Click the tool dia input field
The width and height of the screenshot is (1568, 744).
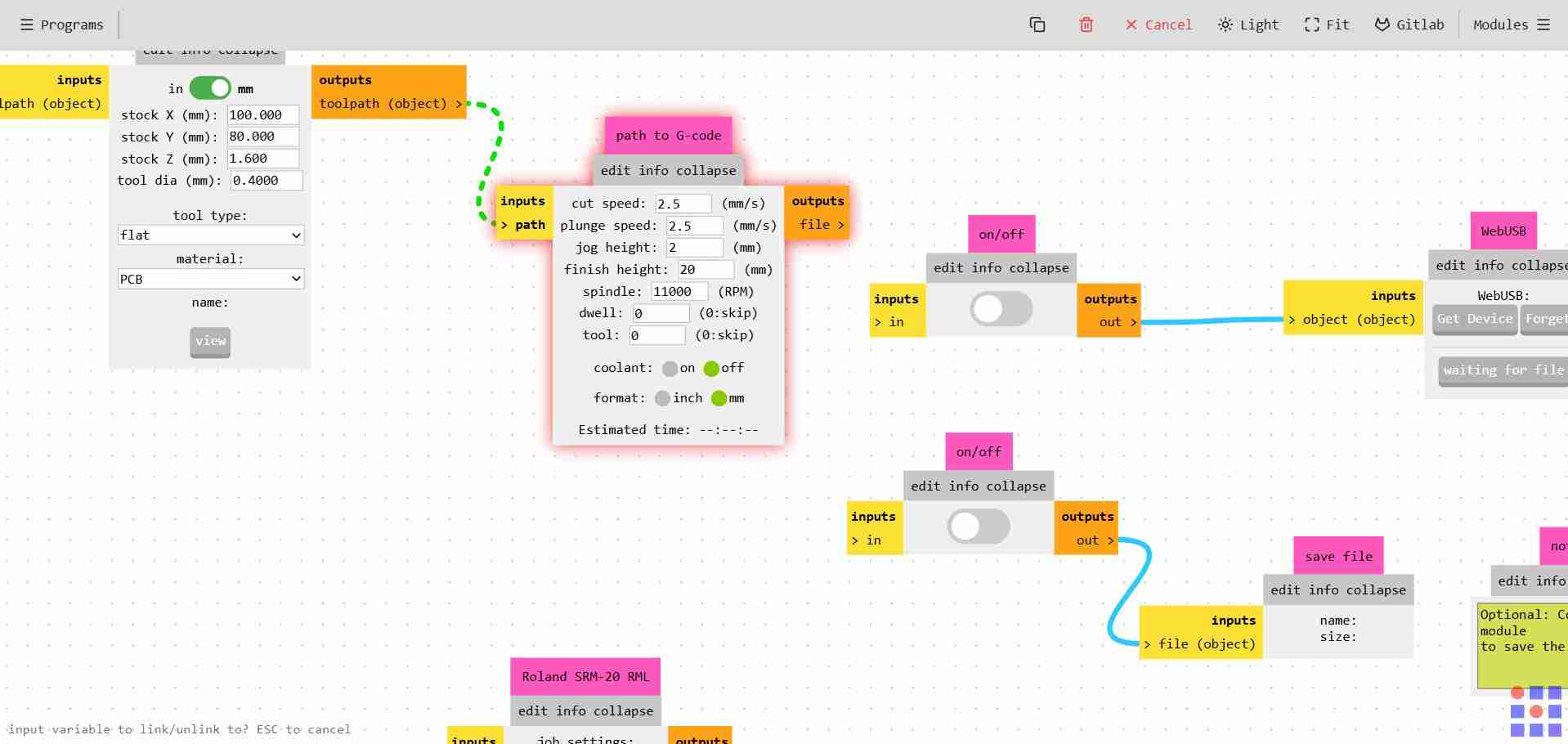pos(267,181)
